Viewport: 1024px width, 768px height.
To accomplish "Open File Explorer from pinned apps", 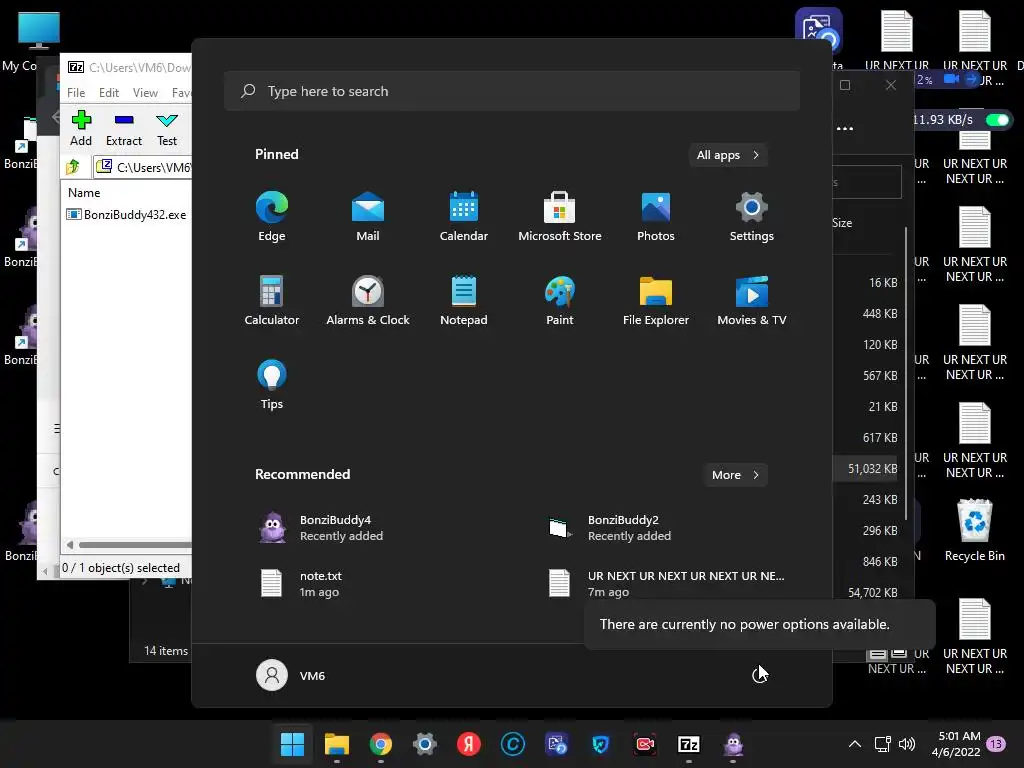I will coord(656,300).
